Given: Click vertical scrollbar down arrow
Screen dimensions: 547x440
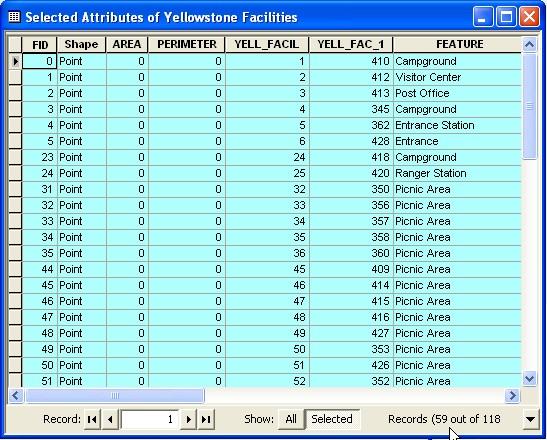Looking at the screenshot, I should coord(530,379).
